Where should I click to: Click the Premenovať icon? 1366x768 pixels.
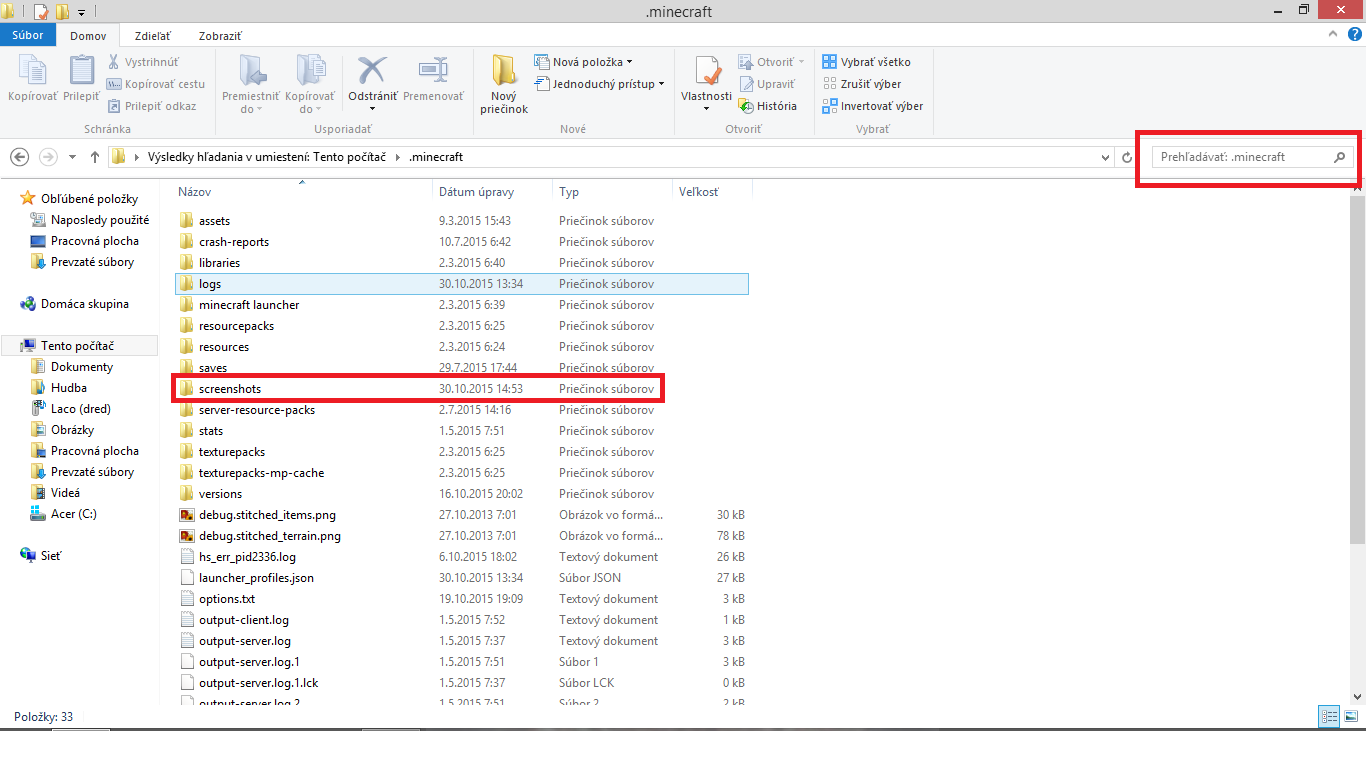coord(433,70)
